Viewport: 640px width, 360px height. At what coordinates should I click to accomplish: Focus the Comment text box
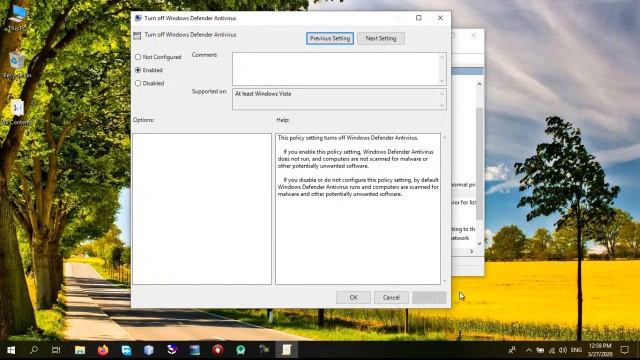(336, 69)
